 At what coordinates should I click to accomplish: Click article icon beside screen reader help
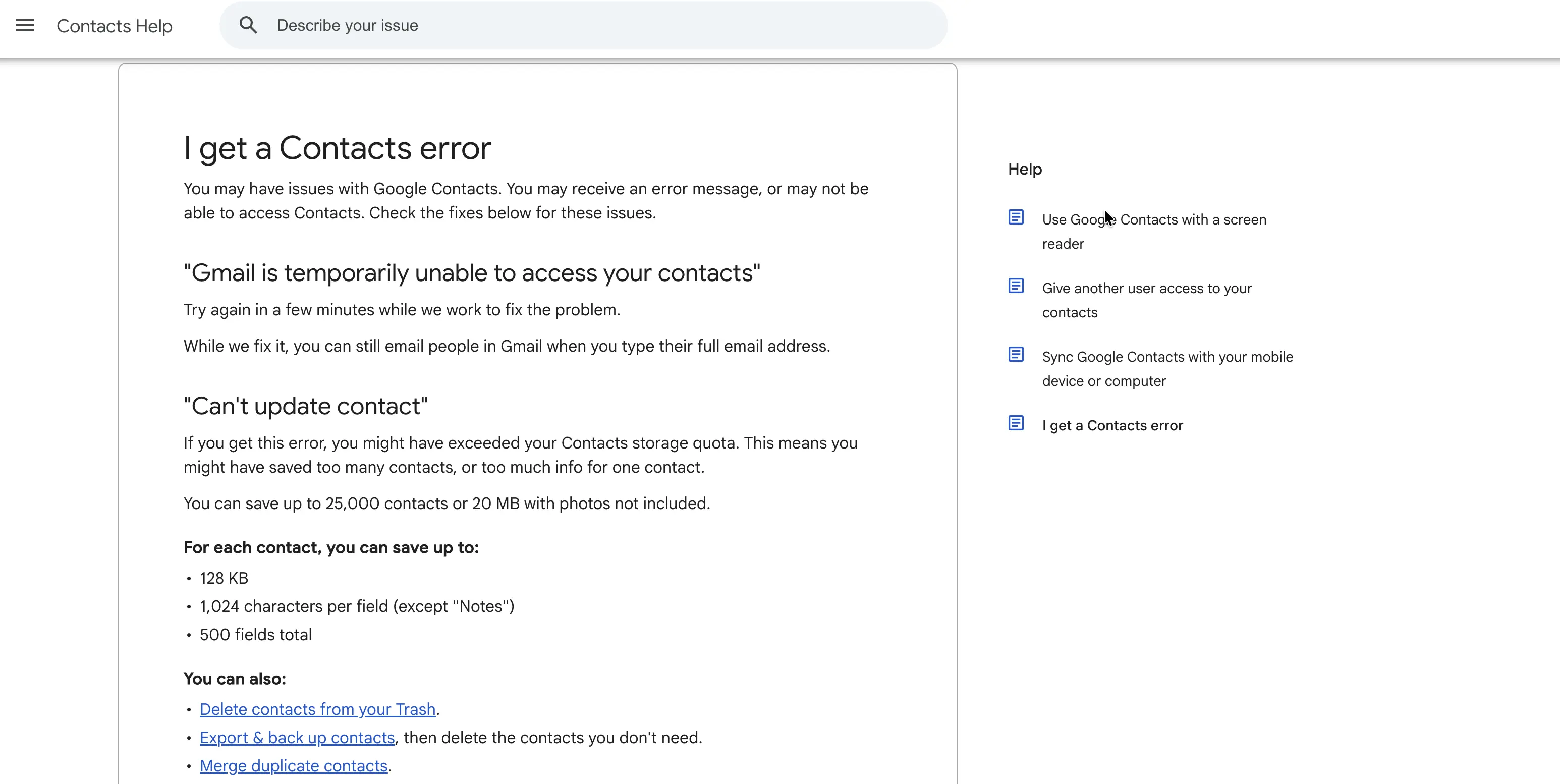point(1016,217)
